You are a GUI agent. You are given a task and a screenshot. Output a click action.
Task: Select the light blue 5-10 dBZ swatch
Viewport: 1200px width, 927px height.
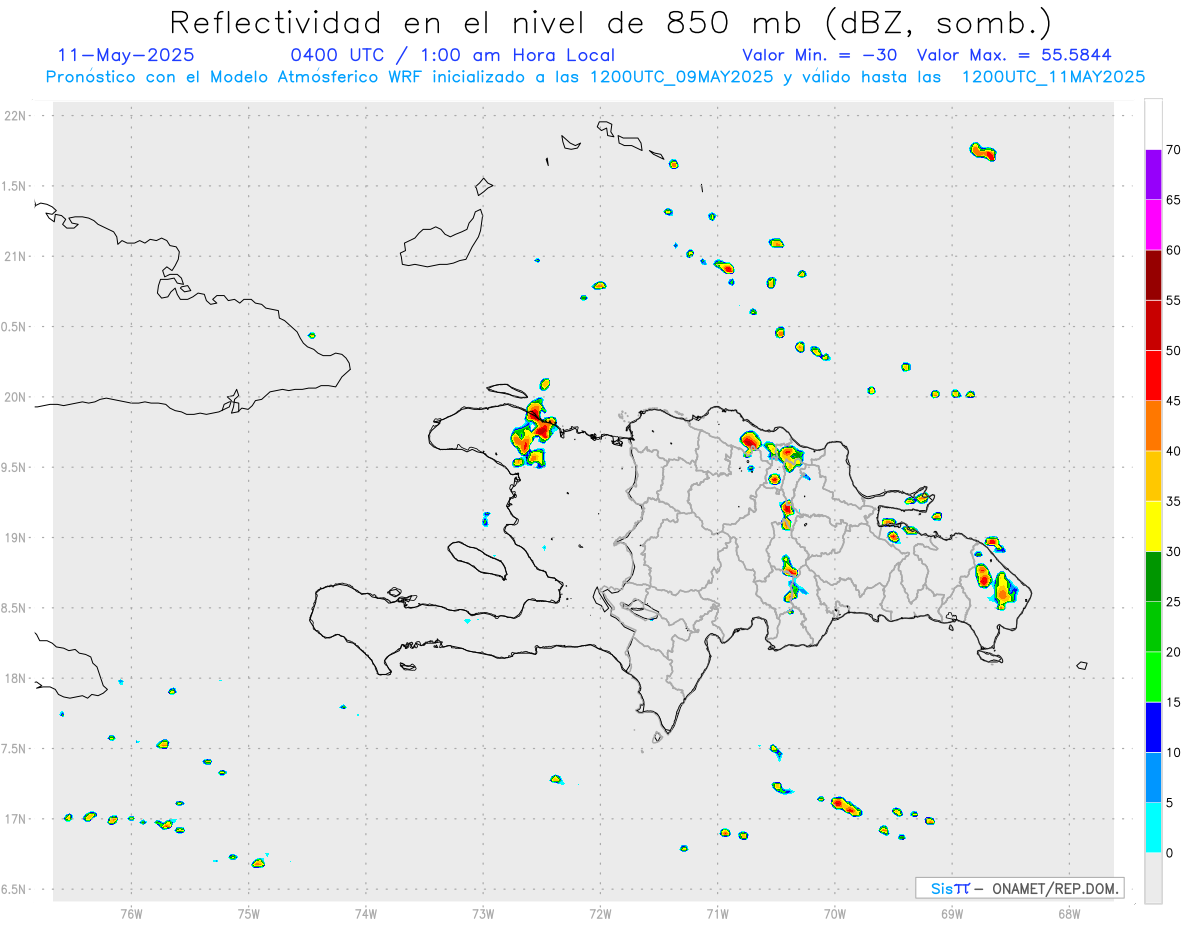tap(1153, 777)
